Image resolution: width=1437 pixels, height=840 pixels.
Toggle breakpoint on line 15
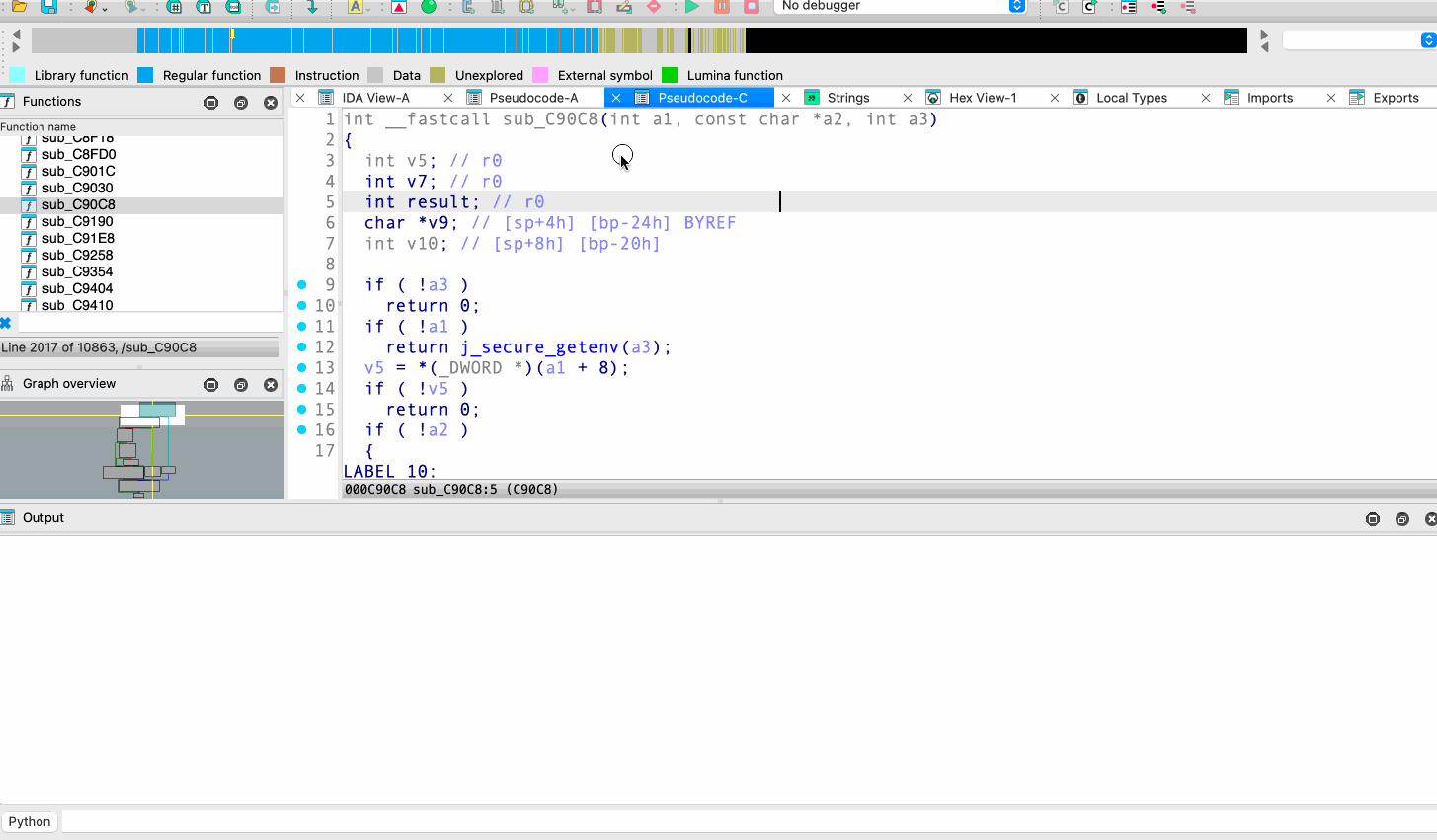(x=302, y=409)
